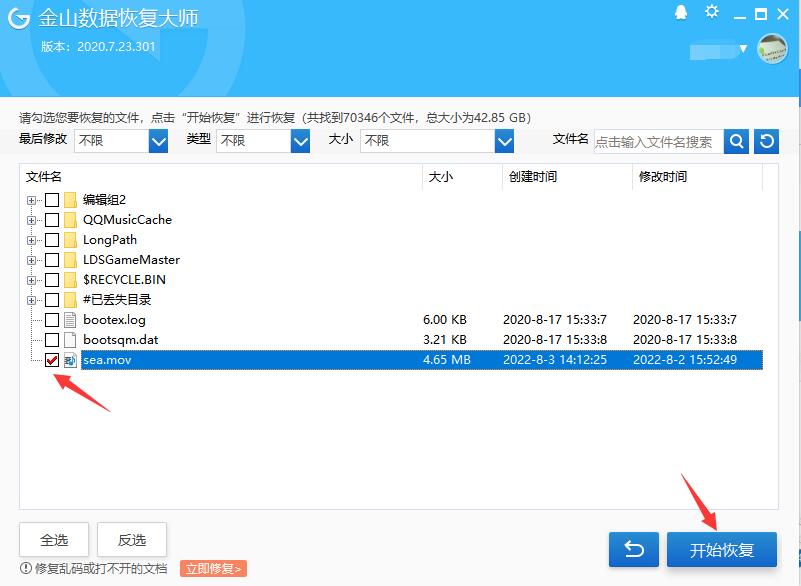Click the media icon next to sea.mov
This screenshot has width=801, height=586.
coord(69,360)
